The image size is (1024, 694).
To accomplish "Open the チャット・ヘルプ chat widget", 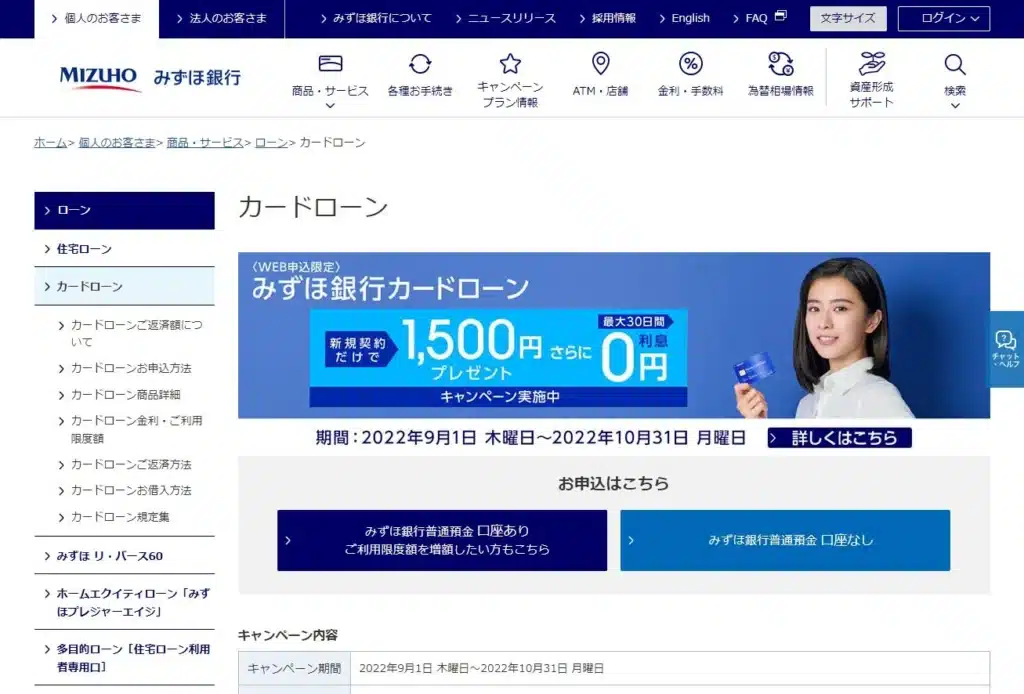I will click(x=1006, y=349).
